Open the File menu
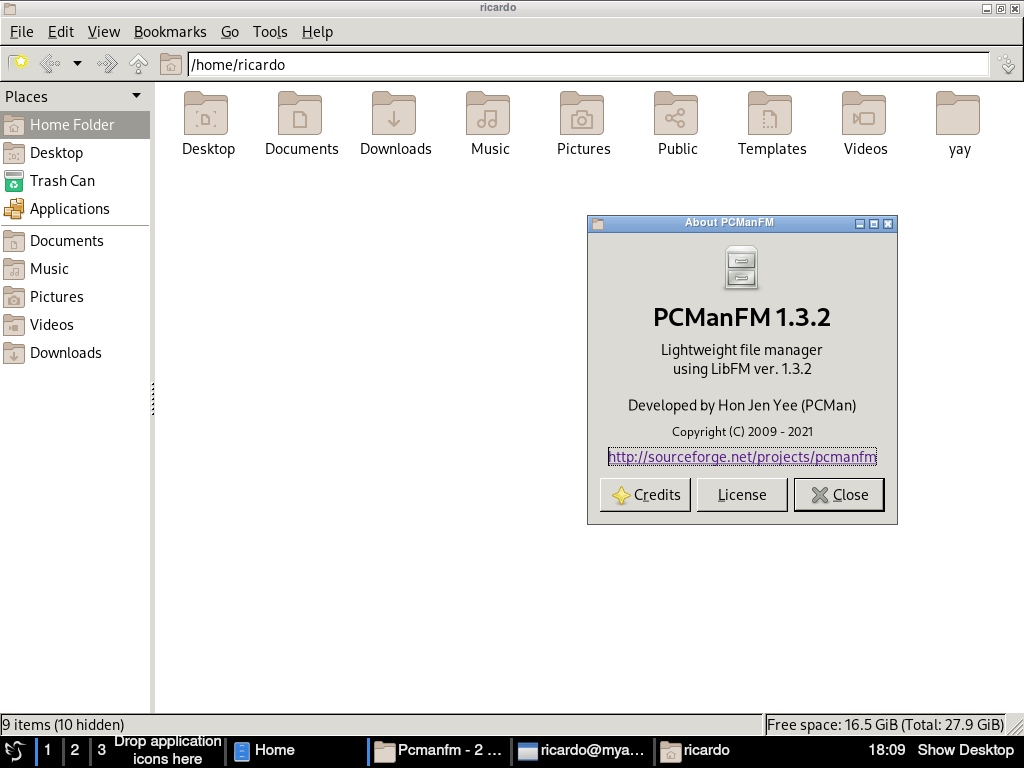This screenshot has height=768, width=1024. pyautogui.click(x=22, y=32)
